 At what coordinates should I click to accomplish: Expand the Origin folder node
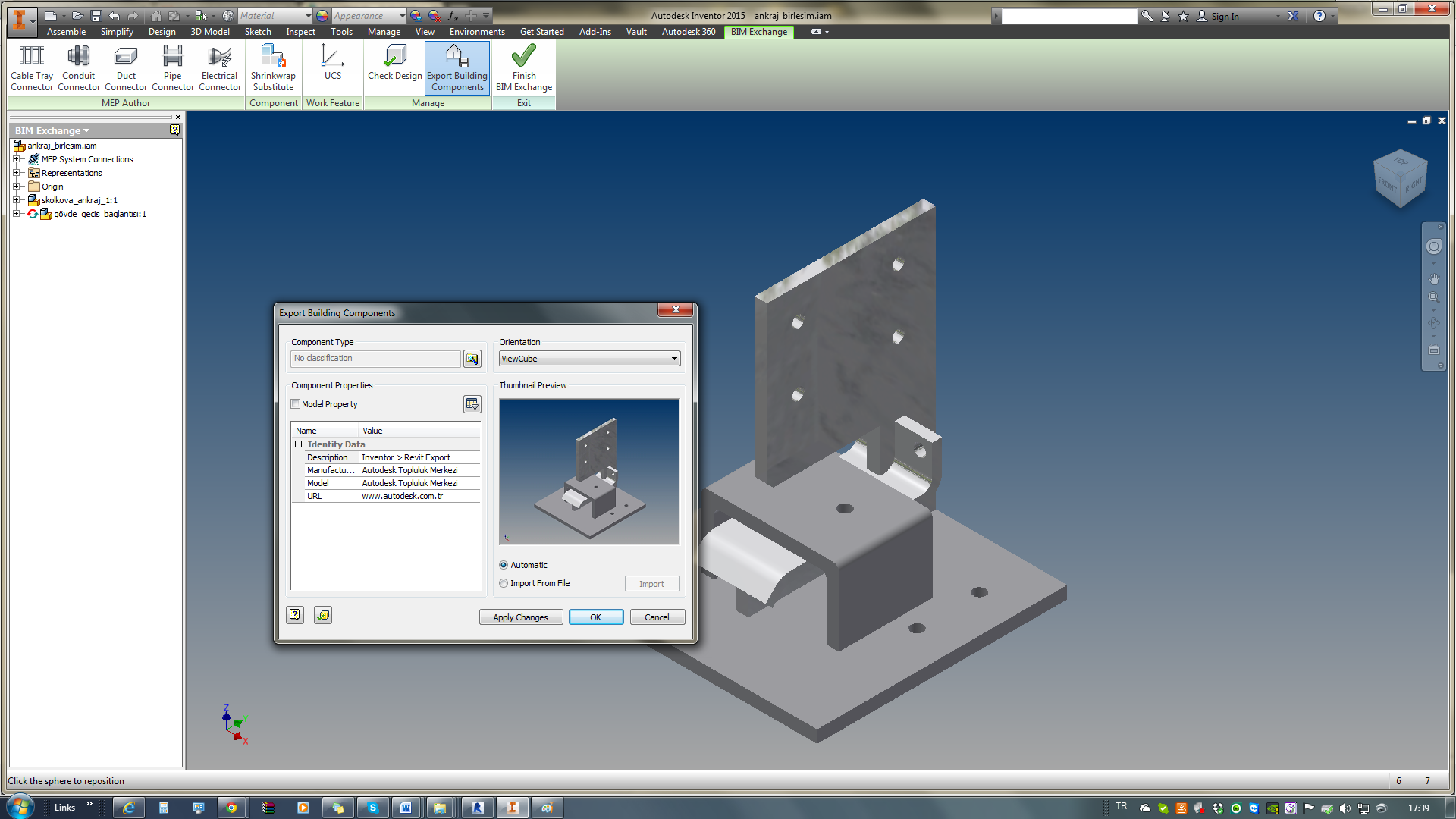[16, 187]
